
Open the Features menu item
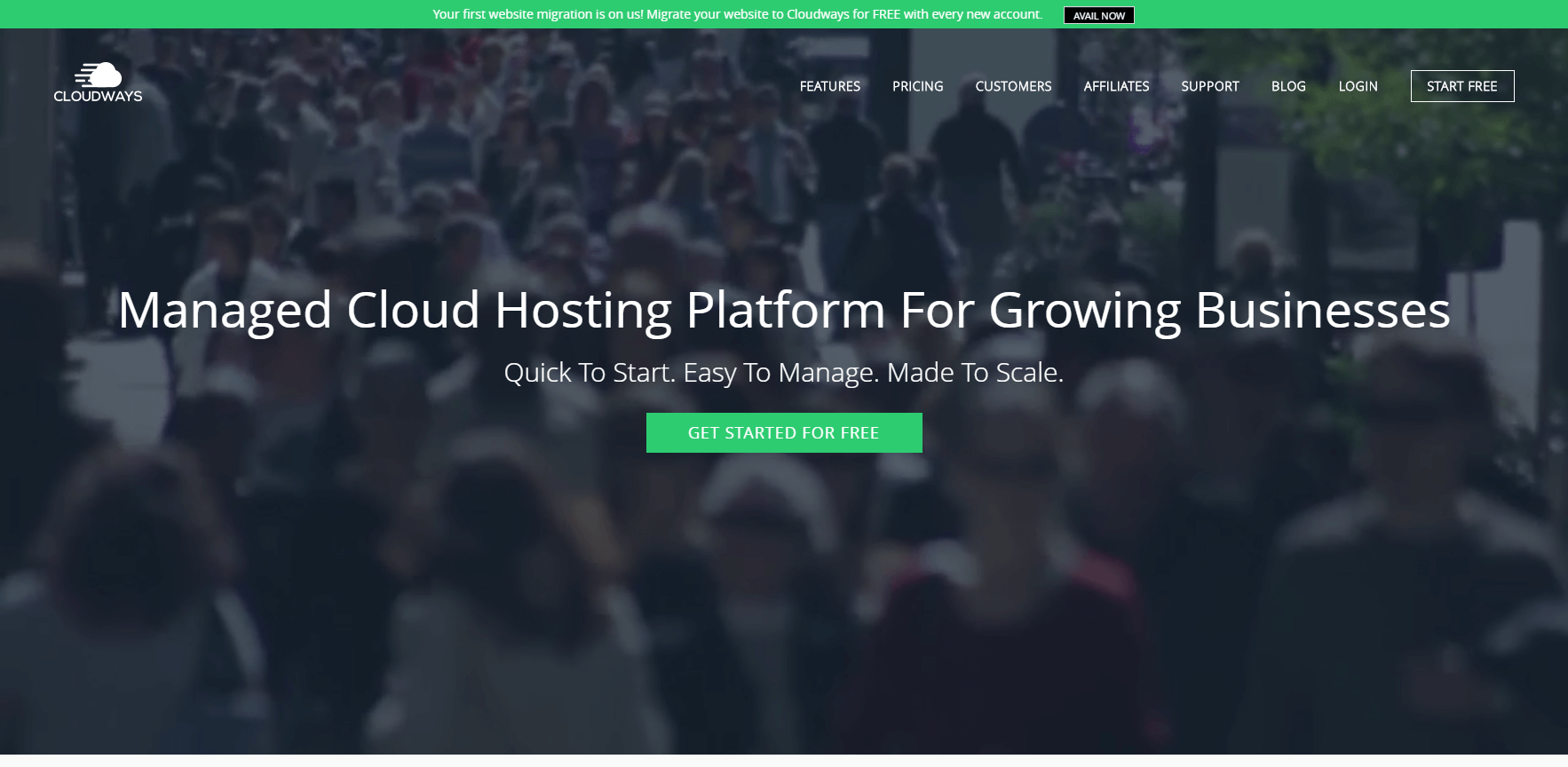[829, 86]
